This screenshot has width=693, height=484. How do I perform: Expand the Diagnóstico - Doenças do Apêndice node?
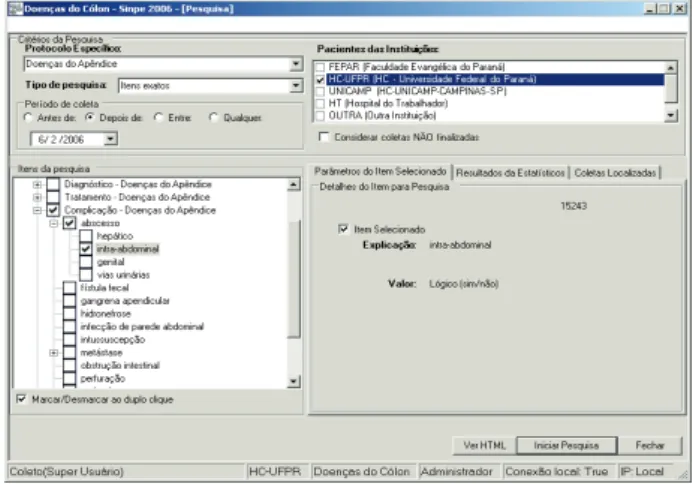38,185
